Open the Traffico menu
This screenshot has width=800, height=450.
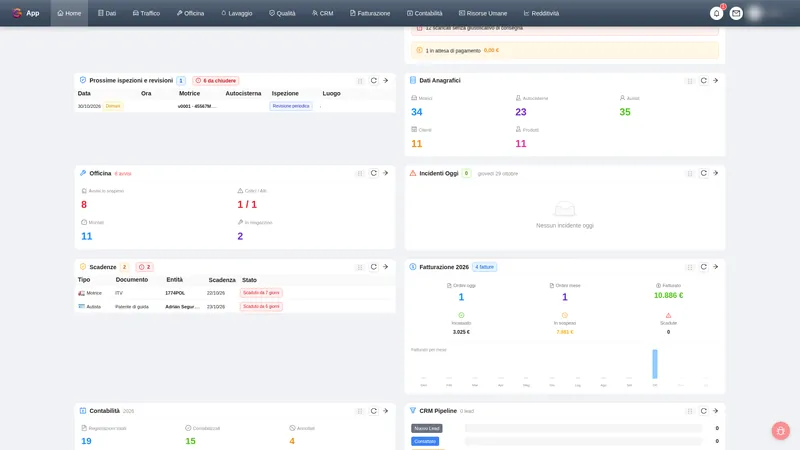[x=146, y=13]
